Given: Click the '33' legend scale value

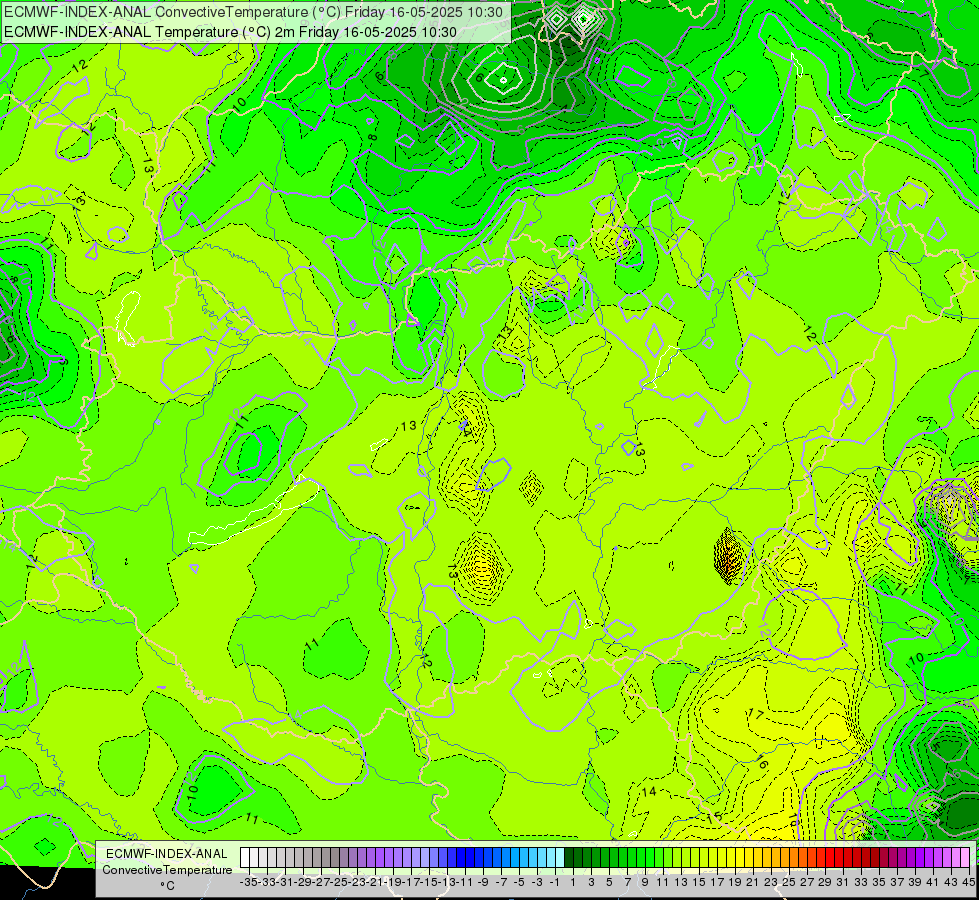Looking at the screenshot, I should [x=861, y=882].
